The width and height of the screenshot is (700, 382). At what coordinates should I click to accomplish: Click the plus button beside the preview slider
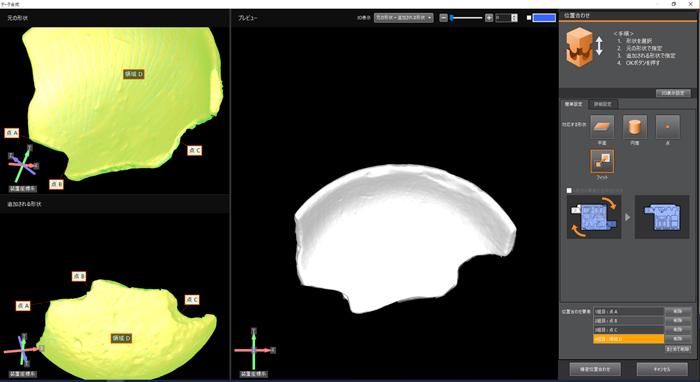tap(489, 18)
